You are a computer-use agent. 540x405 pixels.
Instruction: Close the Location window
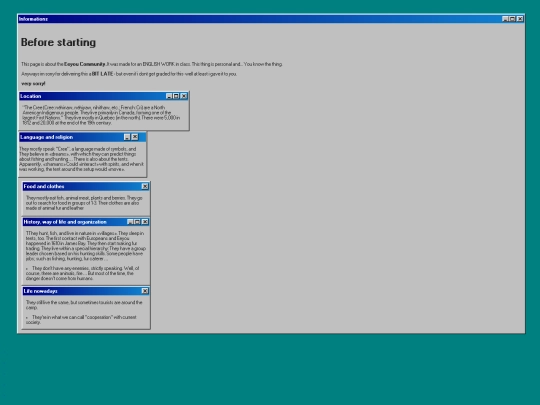point(184,96)
